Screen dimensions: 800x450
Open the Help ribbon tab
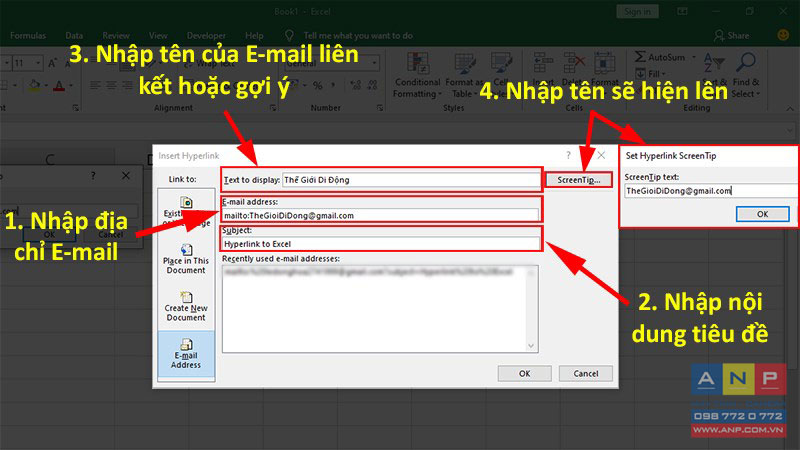pyautogui.click(x=254, y=35)
